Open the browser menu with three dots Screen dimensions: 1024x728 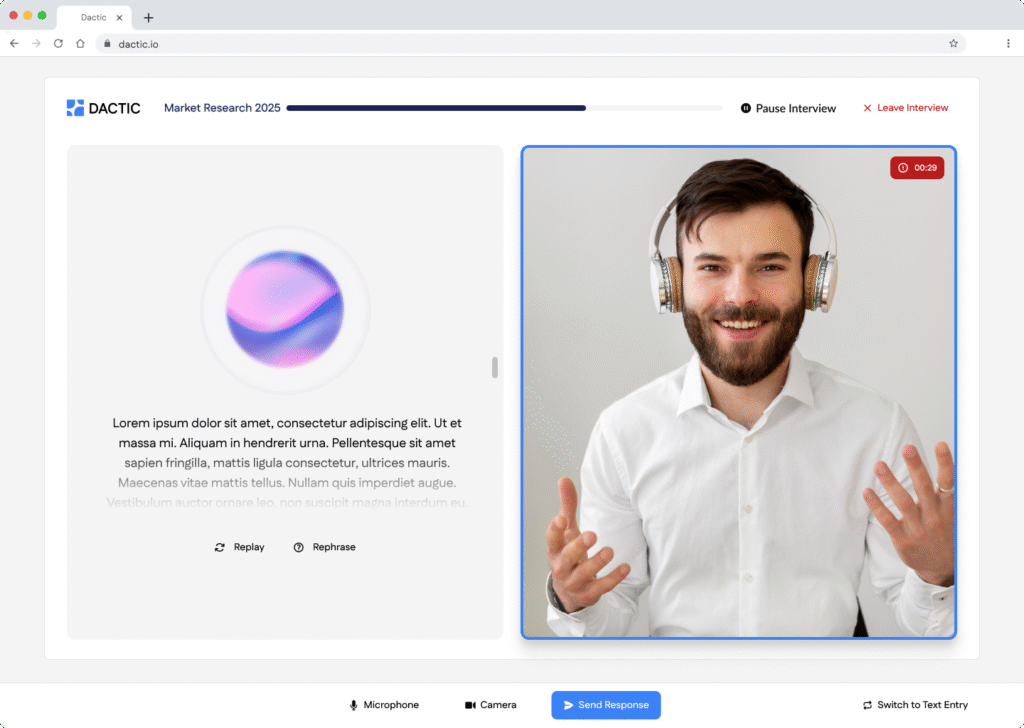click(1008, 43)
